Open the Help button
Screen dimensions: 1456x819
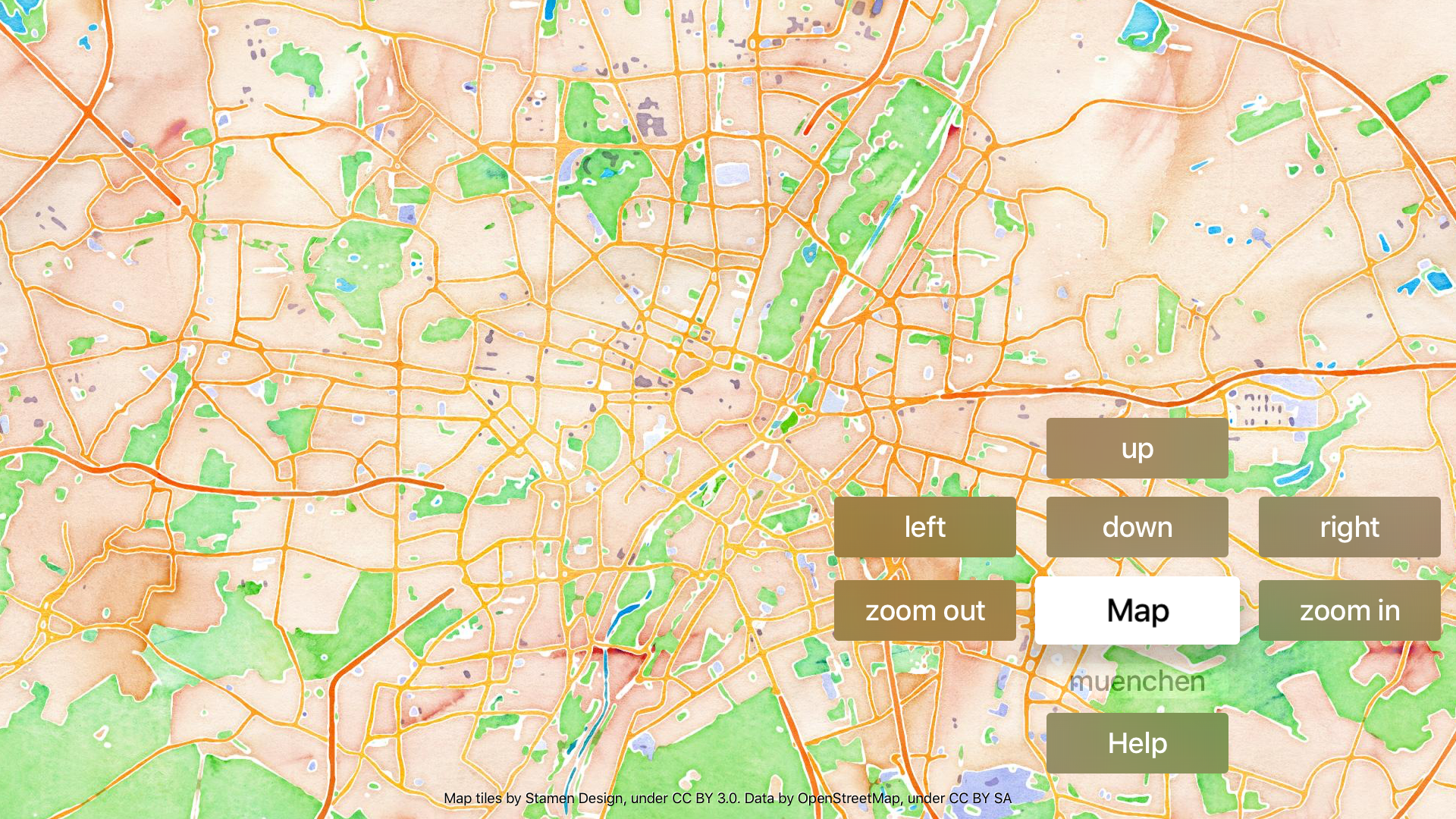(1137, 743)
